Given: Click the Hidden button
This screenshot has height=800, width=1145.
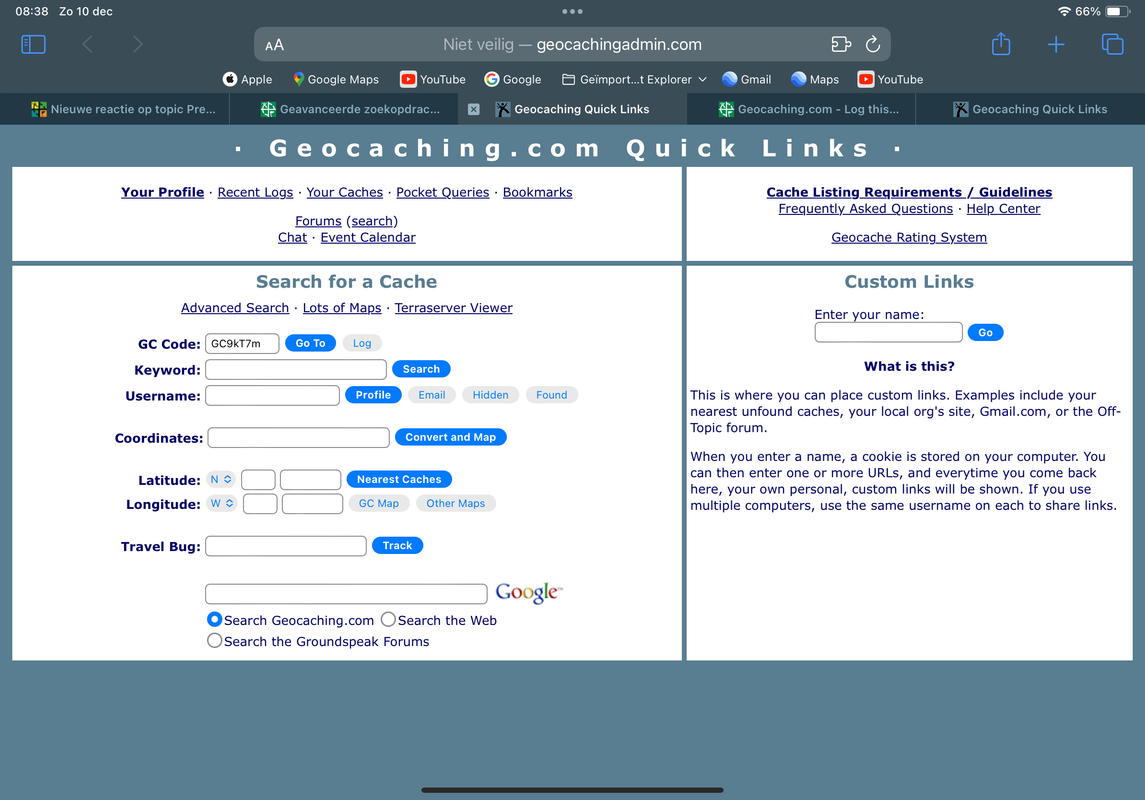Looking at the screenshot, I should [x=491, y=395].
